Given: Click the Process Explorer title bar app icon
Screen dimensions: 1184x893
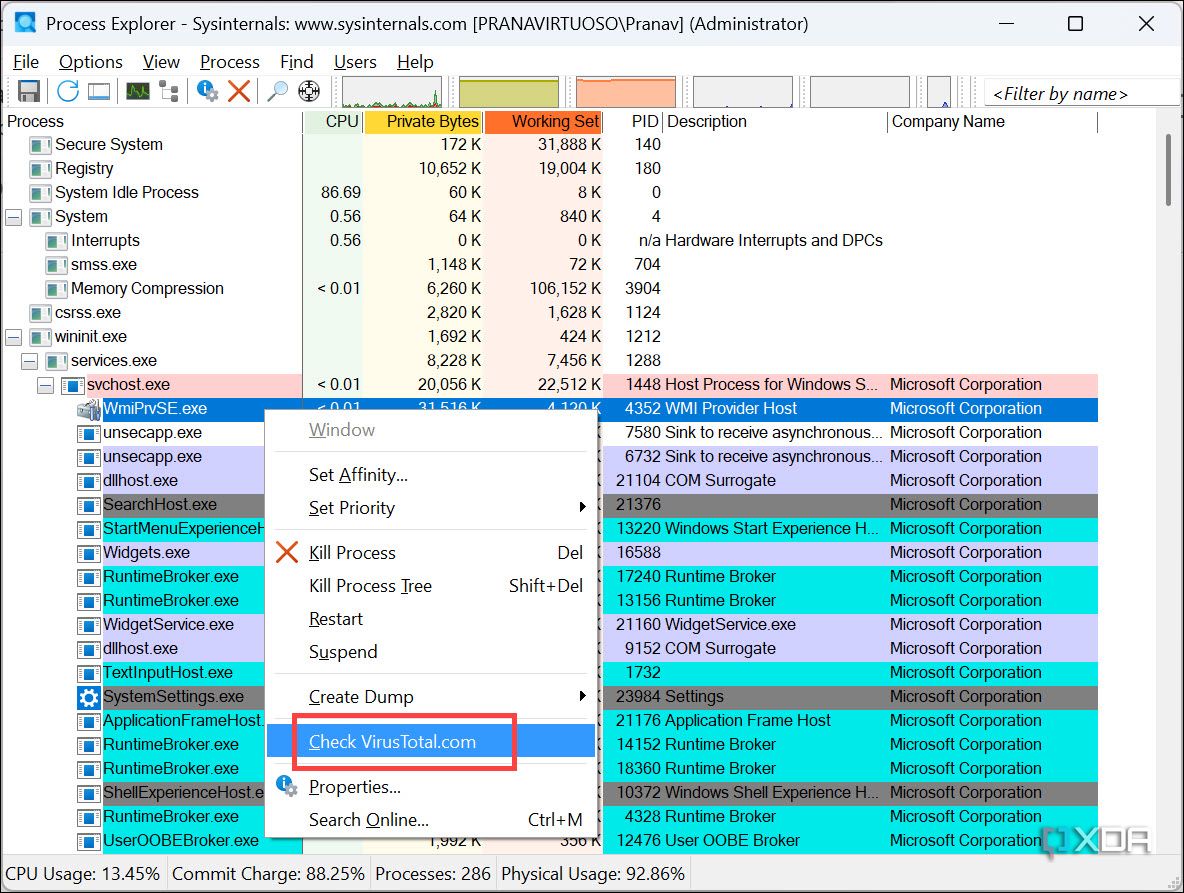Looking at the screenshot, I should click(25, 22).
